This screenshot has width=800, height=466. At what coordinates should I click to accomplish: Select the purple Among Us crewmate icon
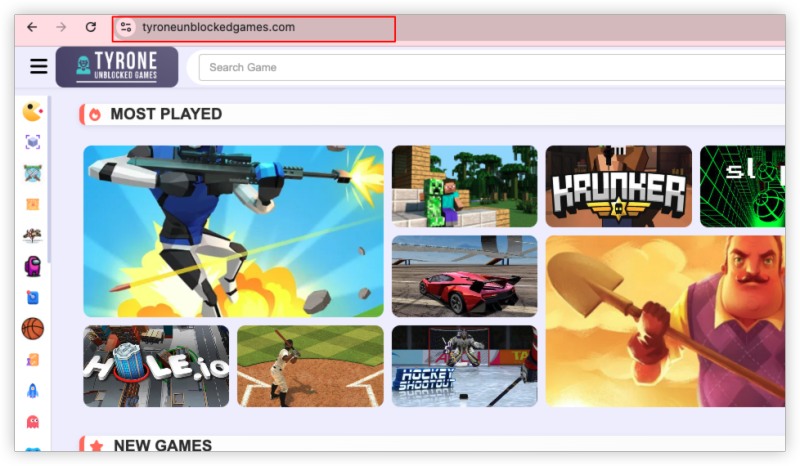click(33, 266)
